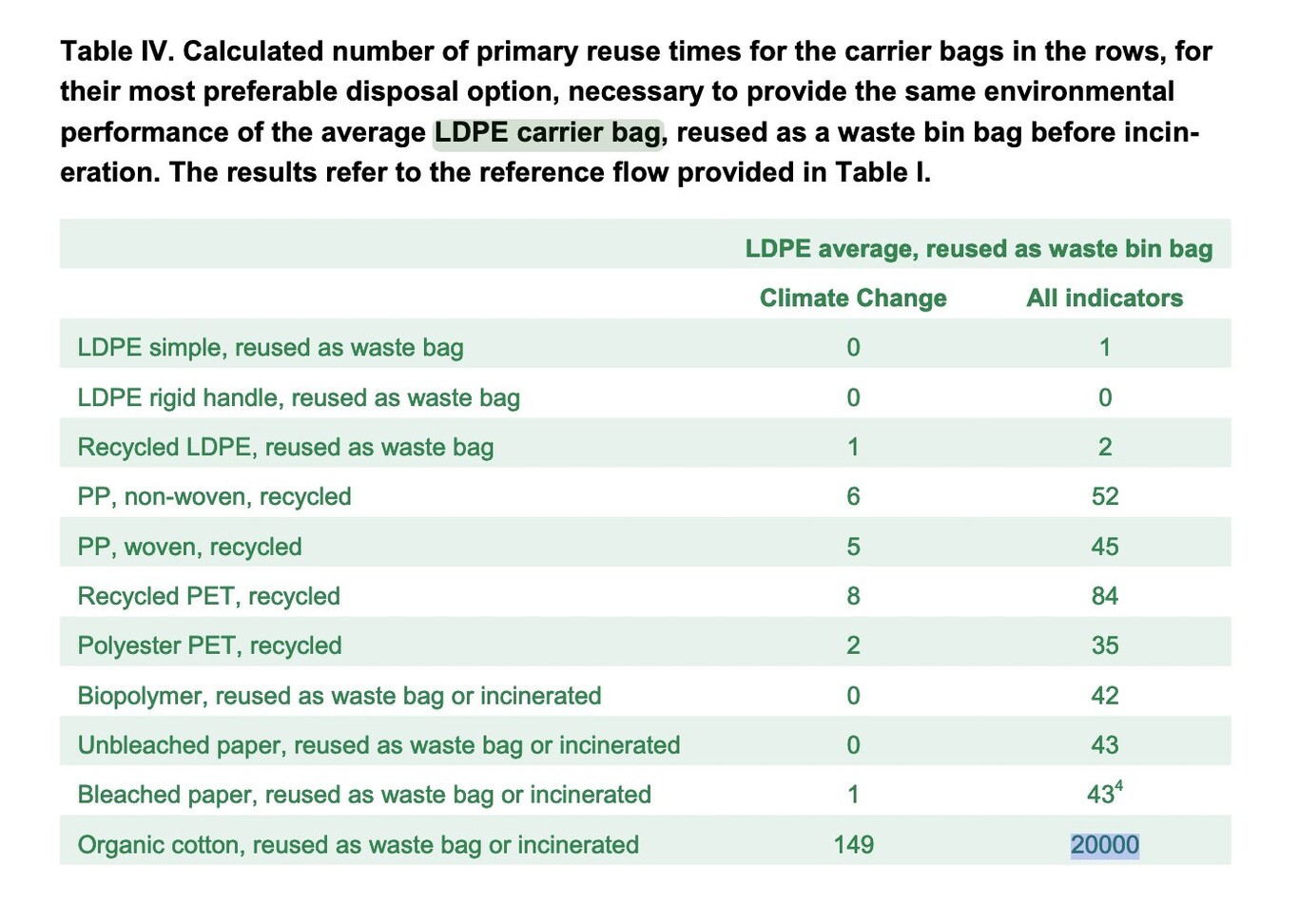Click 'PP, non-woven, recycled' row label

pos(214,496)
